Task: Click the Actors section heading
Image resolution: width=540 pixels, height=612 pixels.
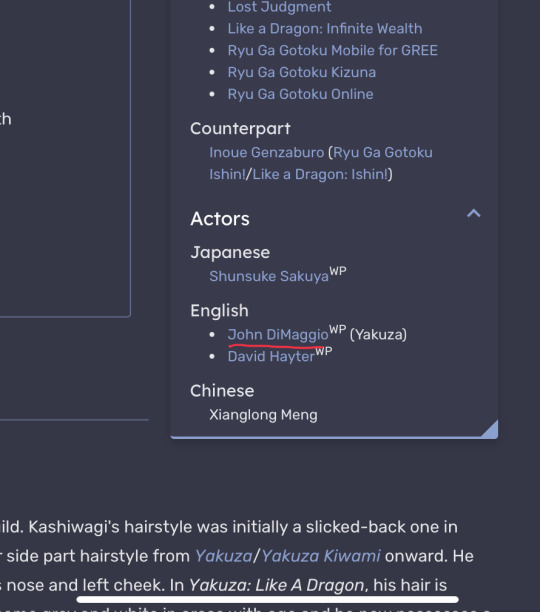Action: (220, 219)
